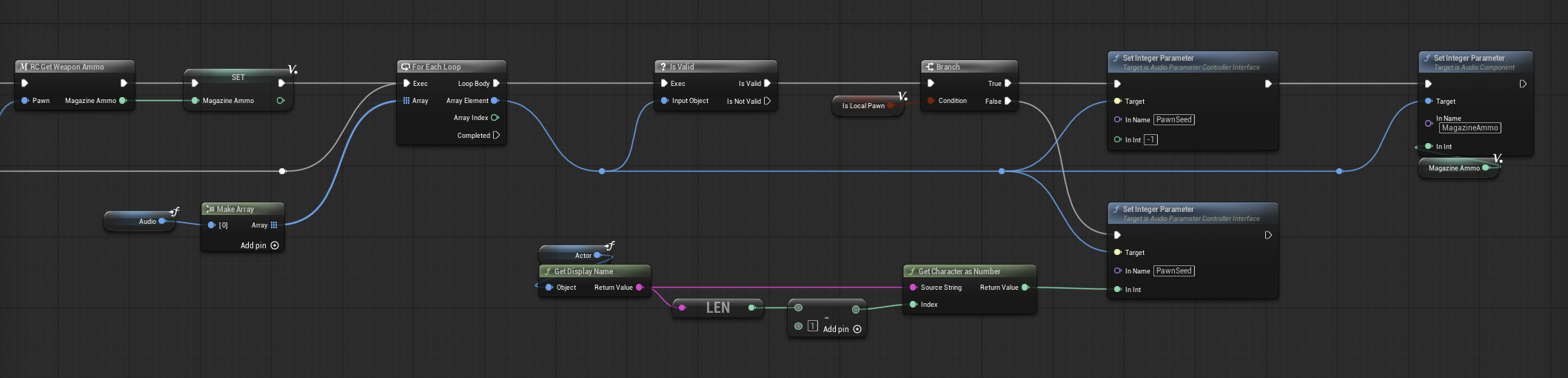The image size is (1568, 378).
Task: Select the Make Array node title
Action: (x=235, y=209)
